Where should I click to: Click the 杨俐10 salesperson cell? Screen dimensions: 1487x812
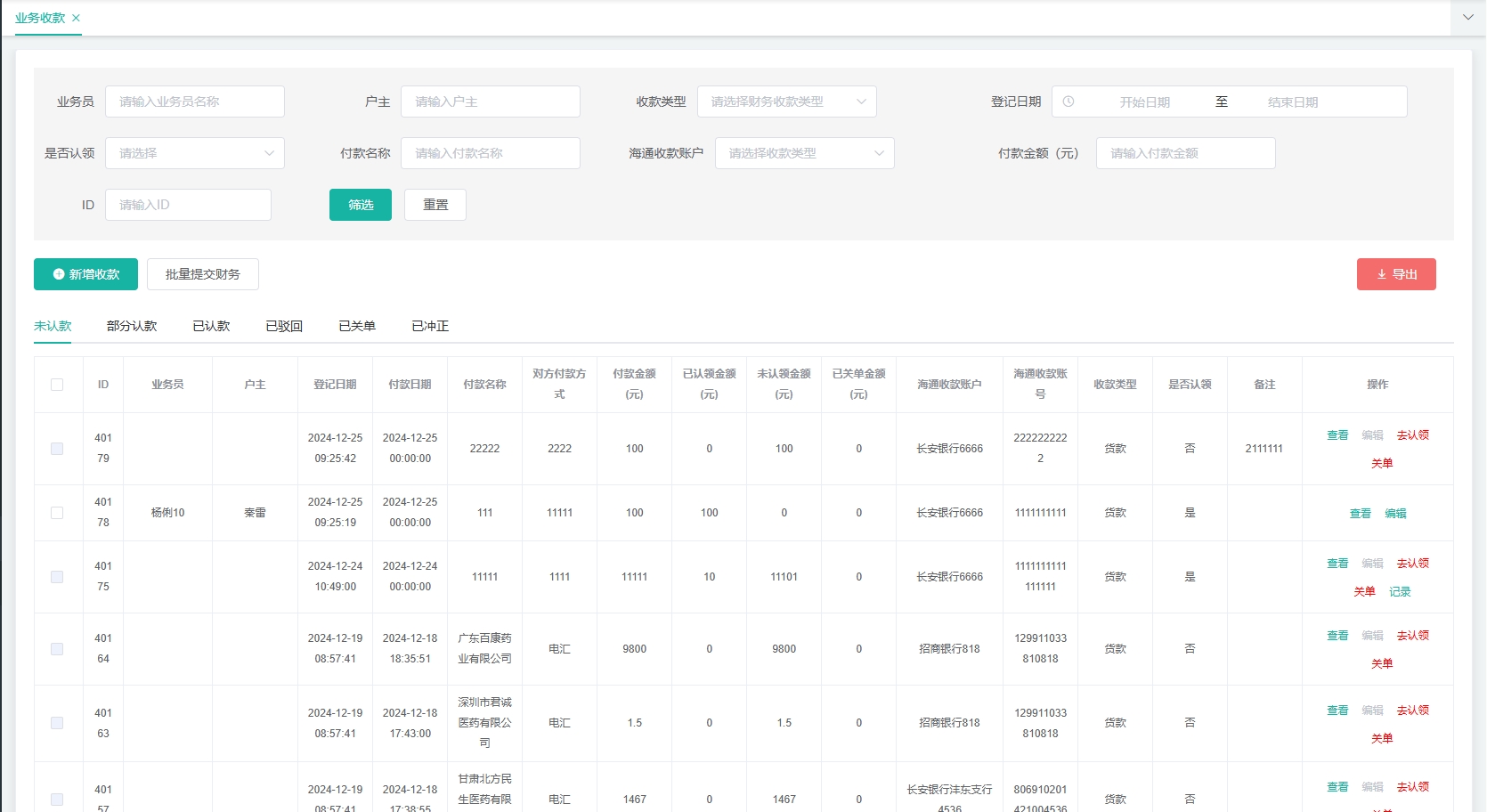[167, 513]
